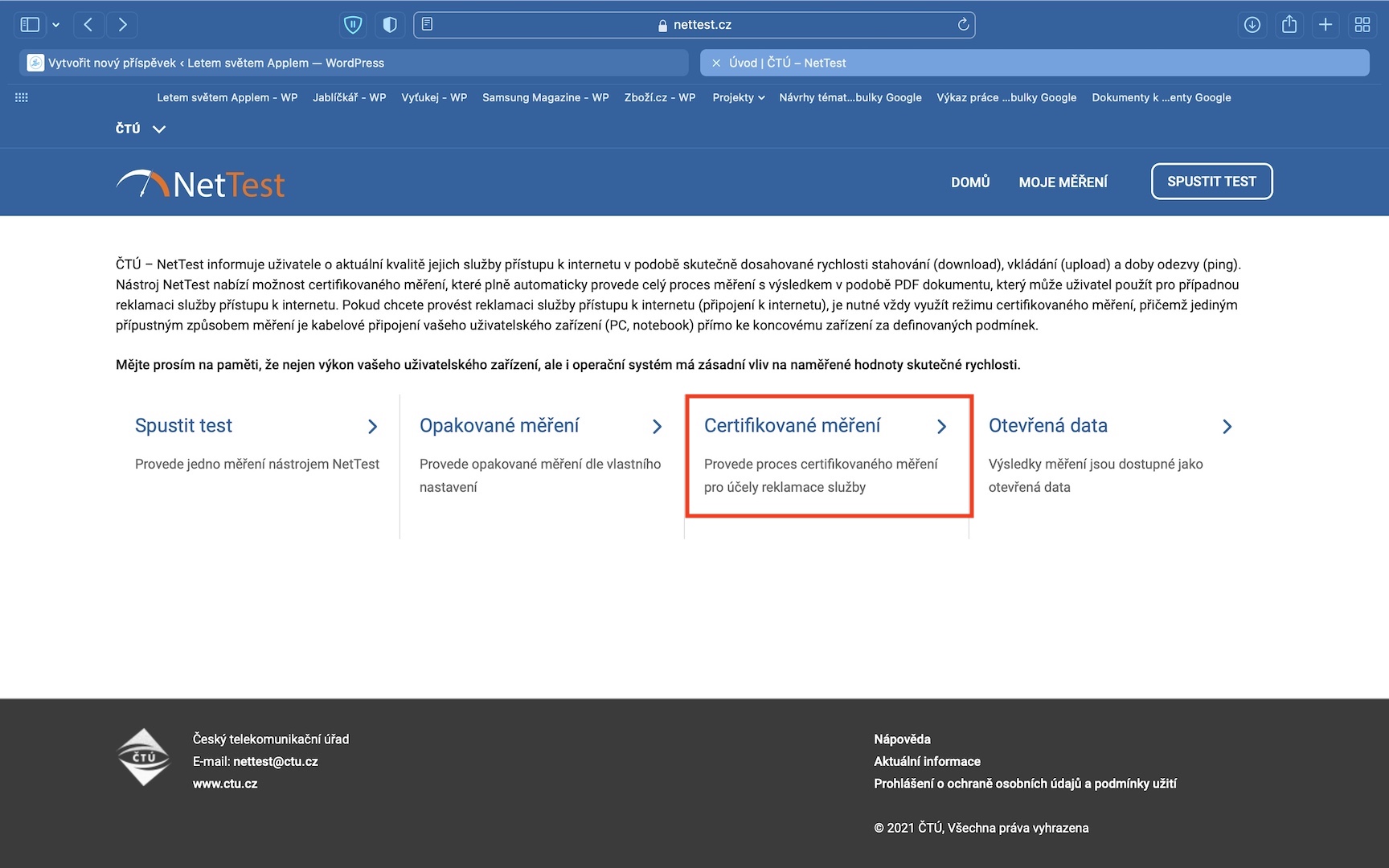Click 'Provede opakované měření dle vlastního nastavení' text
The height and width of the screenshot is (868, 1389).
540,475
